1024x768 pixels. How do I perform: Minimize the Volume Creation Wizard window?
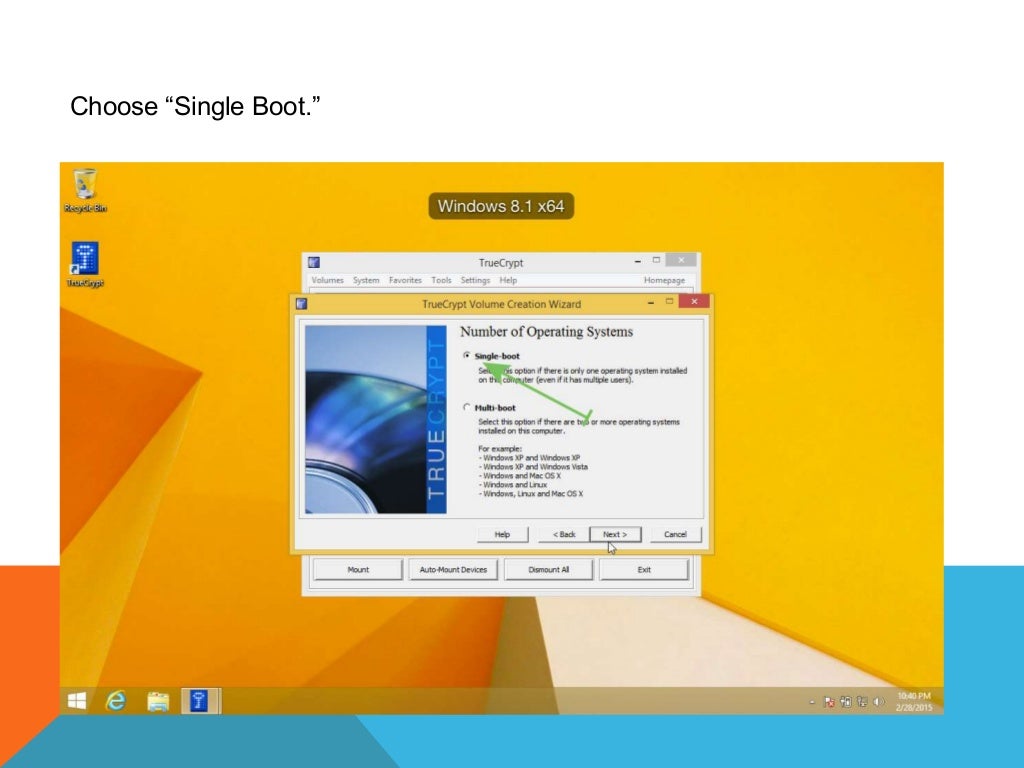pos(650,302)
